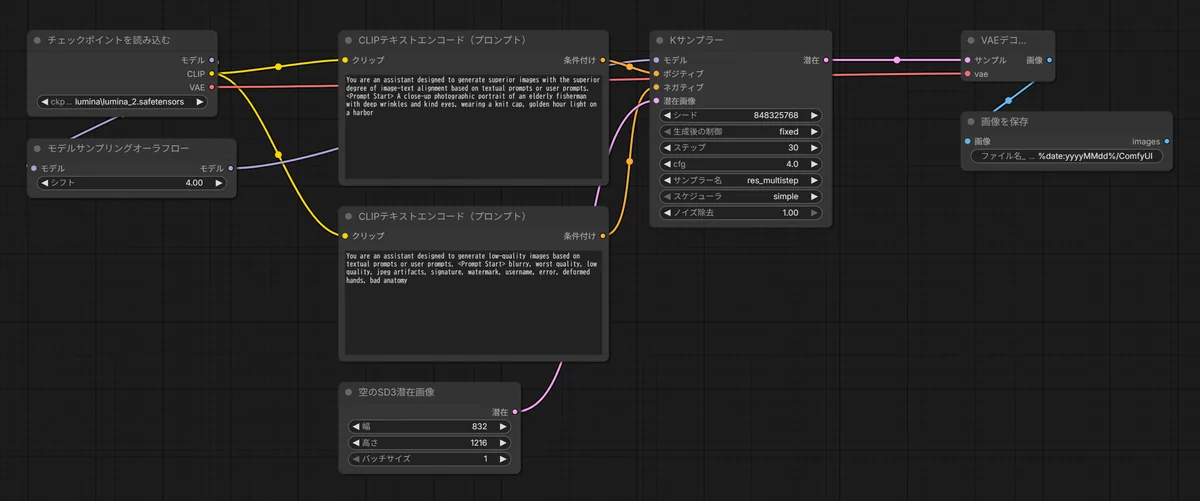The height and width of the screenshot is (501, 1200).
Task: Click the モデル output port on モデルサンプリングオーラフロー
Action: (231, 168)
